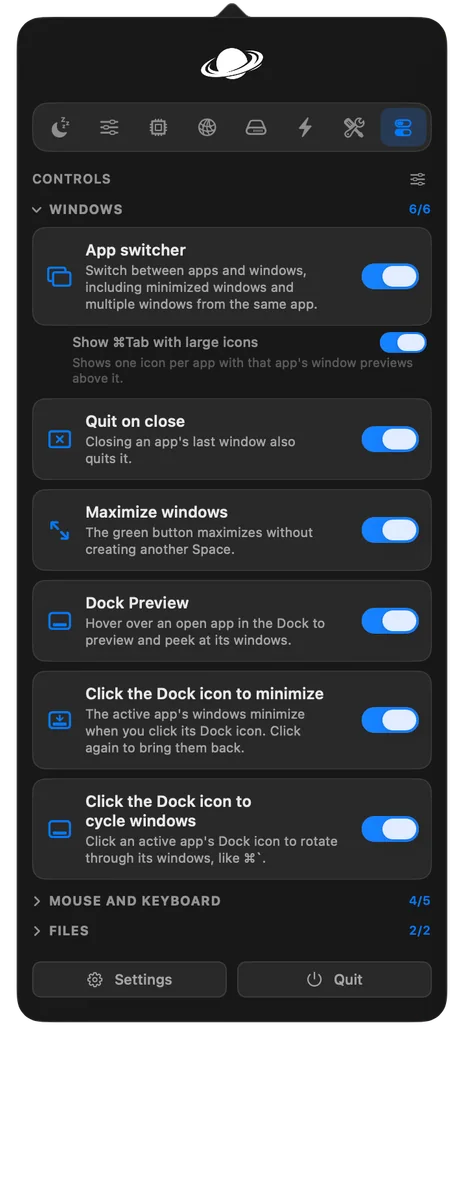Select the lightning bolt energy tab
Viewport: 464px width, 1200px height.
[305, 127]
